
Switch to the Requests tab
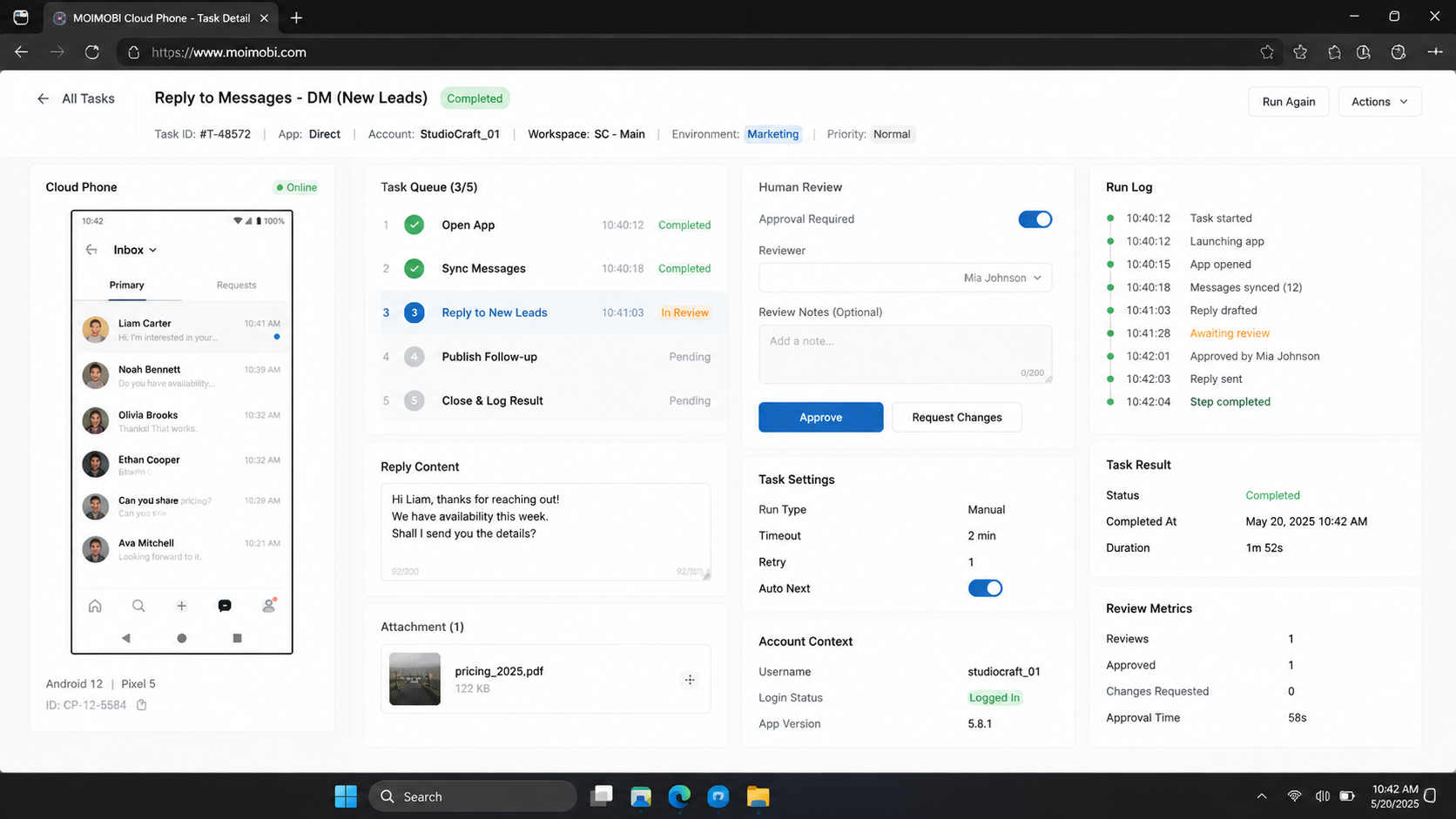pos(236,285)
